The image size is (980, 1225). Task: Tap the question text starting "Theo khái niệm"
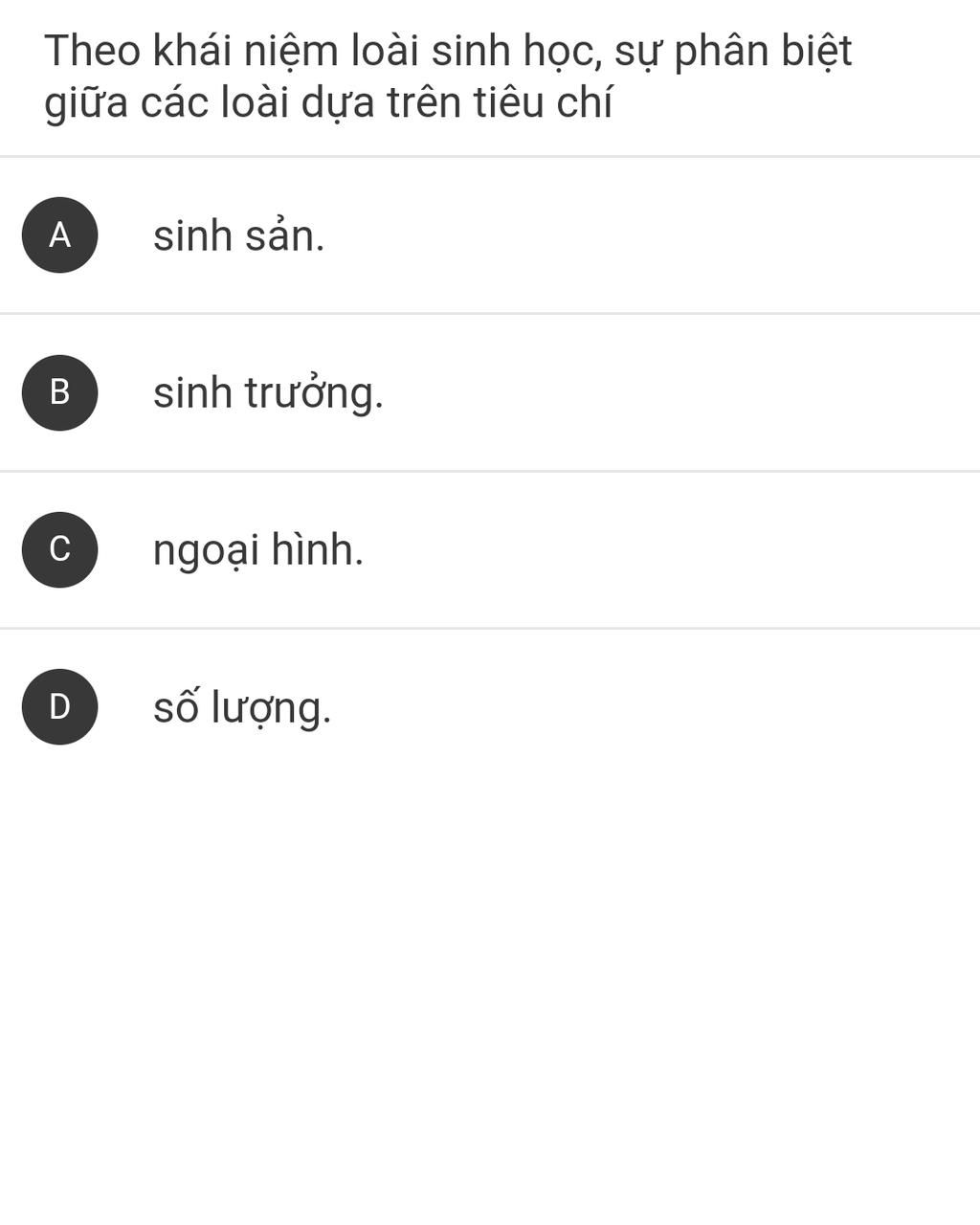point(448,52)
